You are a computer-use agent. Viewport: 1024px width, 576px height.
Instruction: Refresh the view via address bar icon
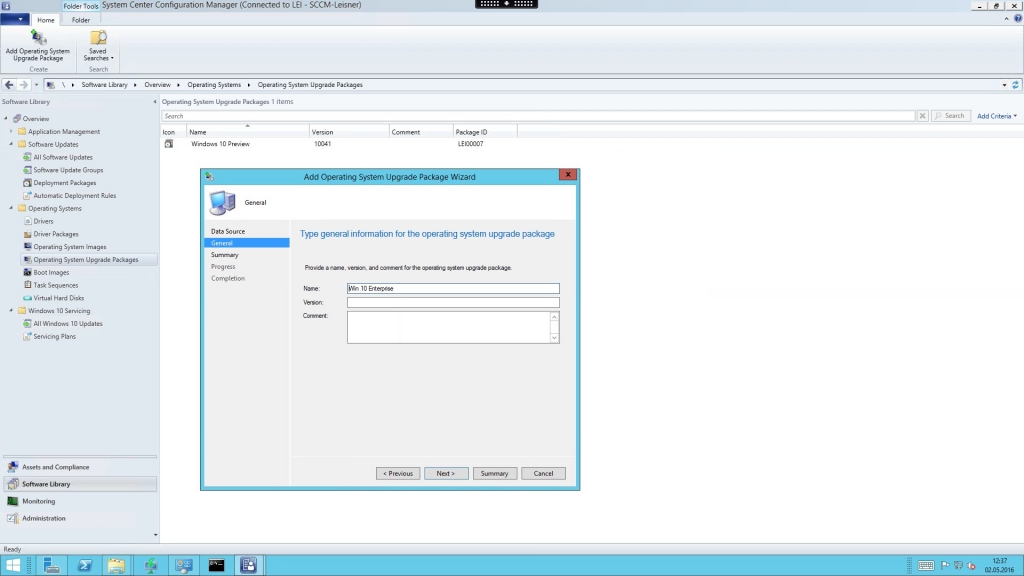point(1016,85)
